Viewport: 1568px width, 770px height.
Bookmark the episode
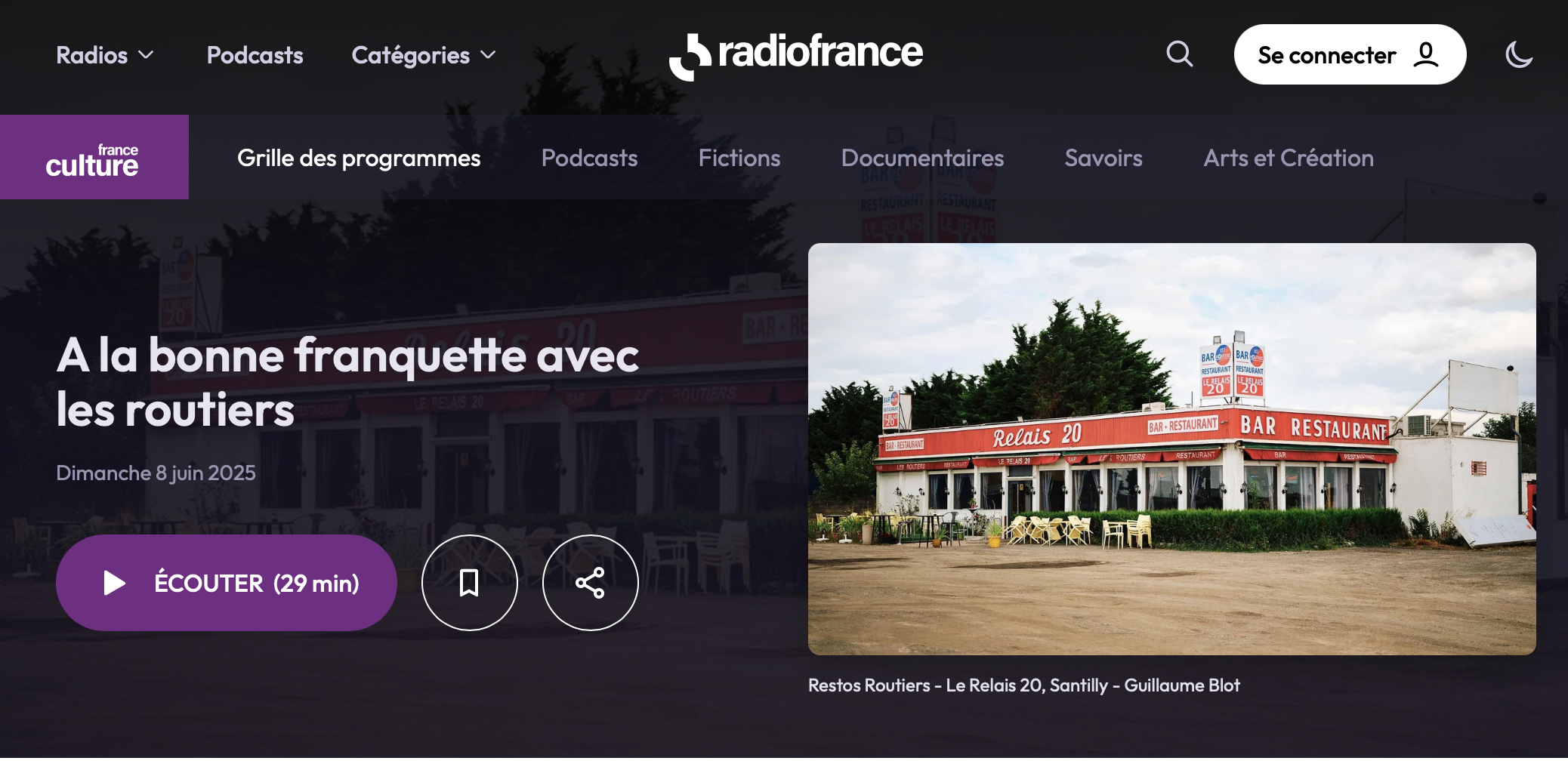470,582
